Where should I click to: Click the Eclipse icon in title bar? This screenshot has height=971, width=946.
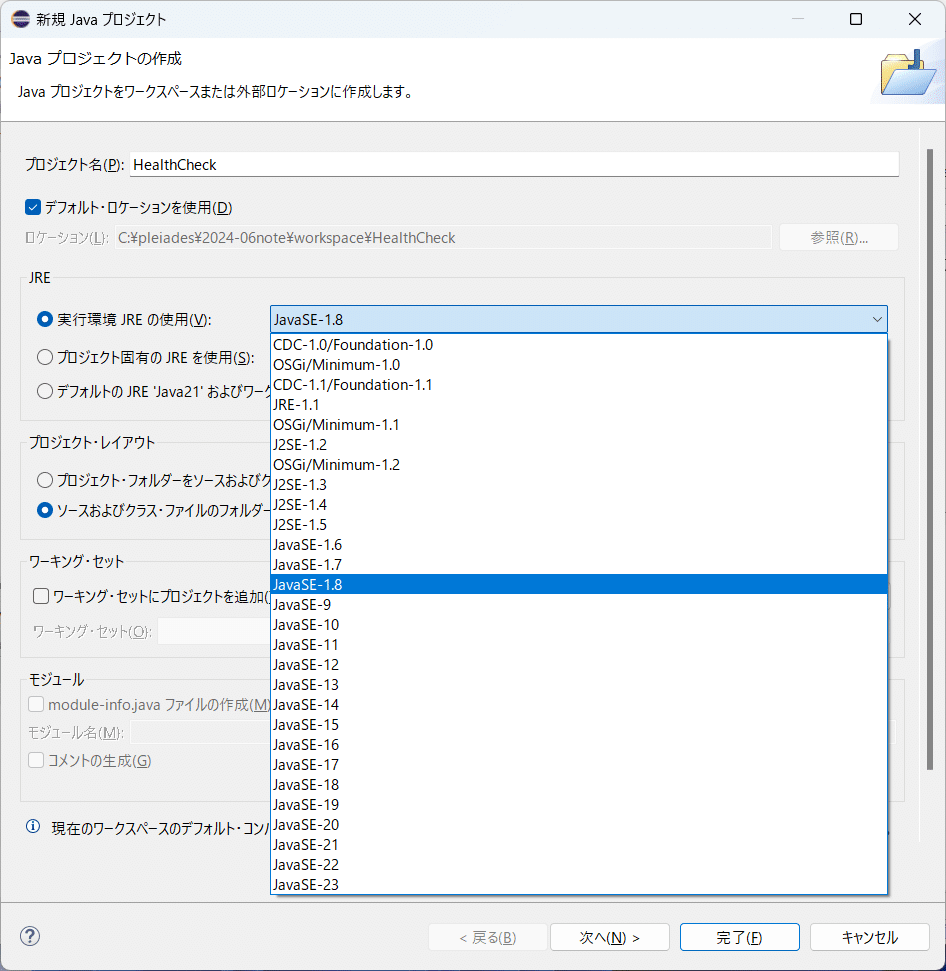coord(20,19)
